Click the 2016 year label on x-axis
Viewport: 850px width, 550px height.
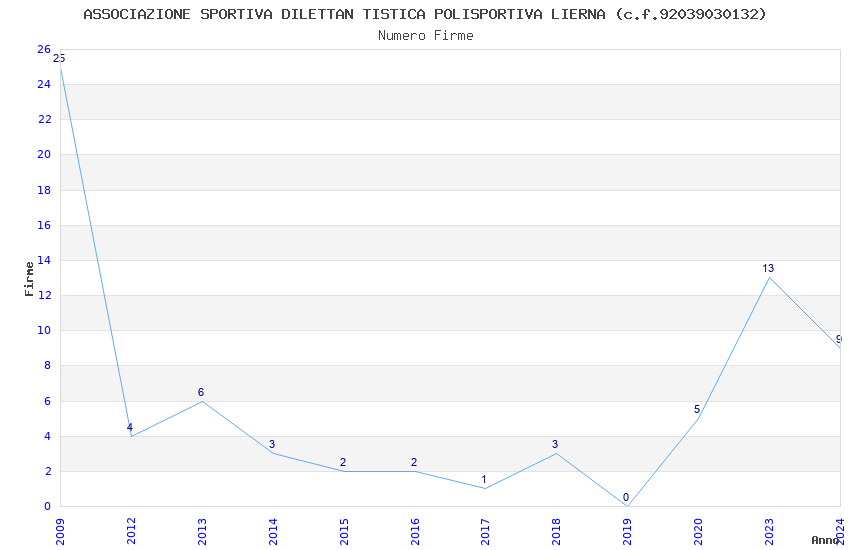[415, 530]
